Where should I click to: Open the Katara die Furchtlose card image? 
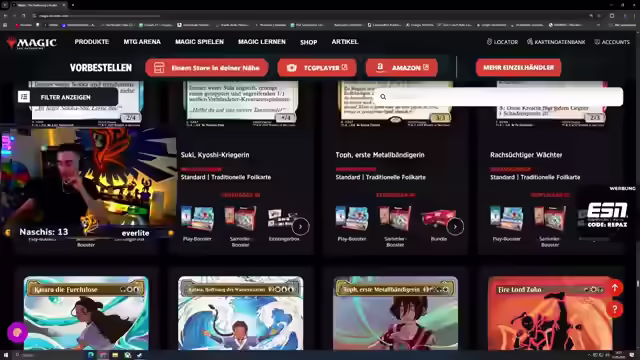click(x=86, y=313)
